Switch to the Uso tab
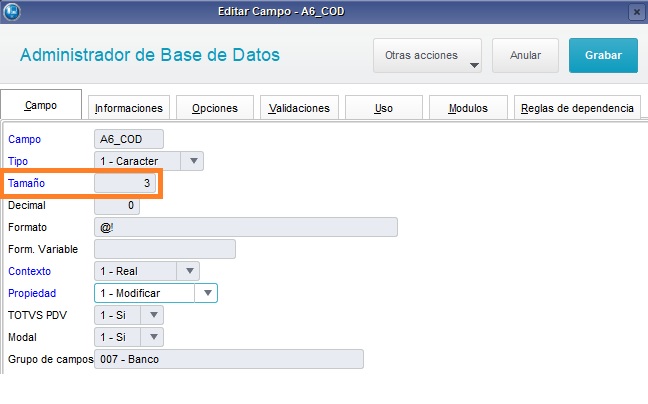This screenshot has height=404, width=648. [384, 108]
